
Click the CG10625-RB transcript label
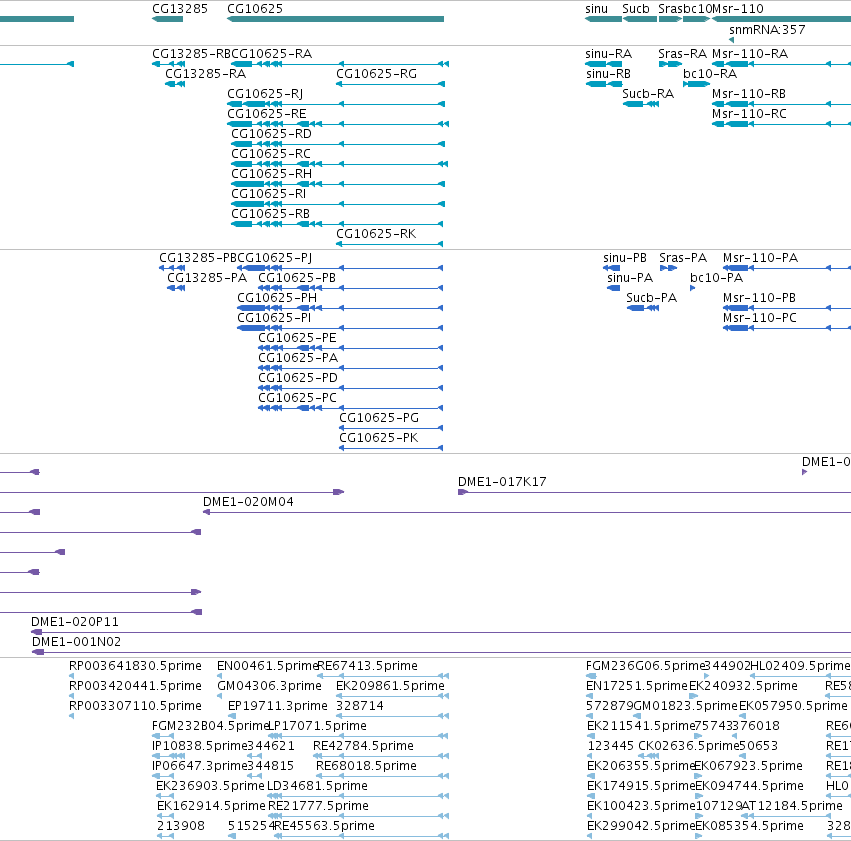[x=270, y=214]
